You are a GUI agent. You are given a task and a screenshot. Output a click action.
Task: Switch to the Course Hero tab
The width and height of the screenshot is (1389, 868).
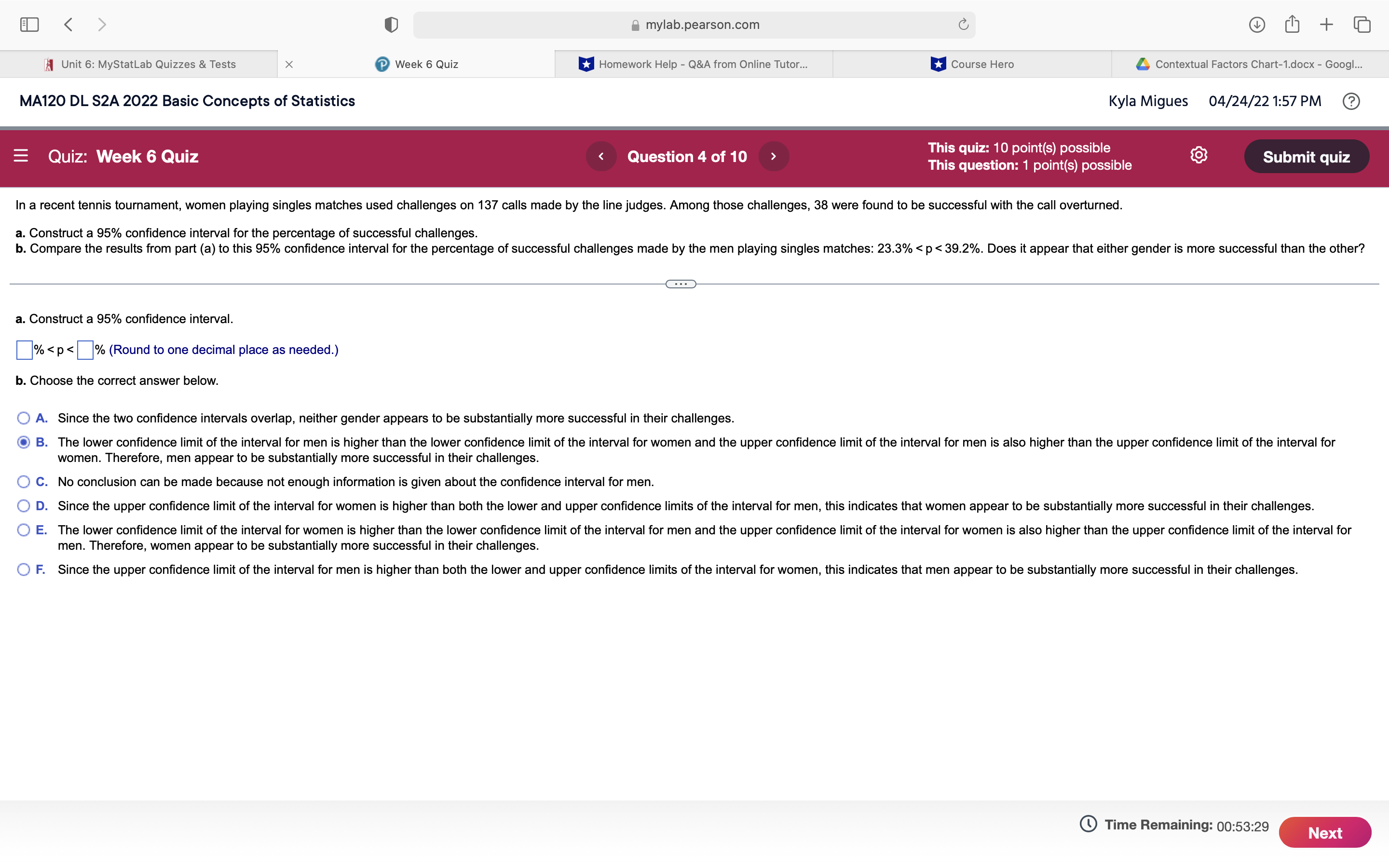[981, 64]
